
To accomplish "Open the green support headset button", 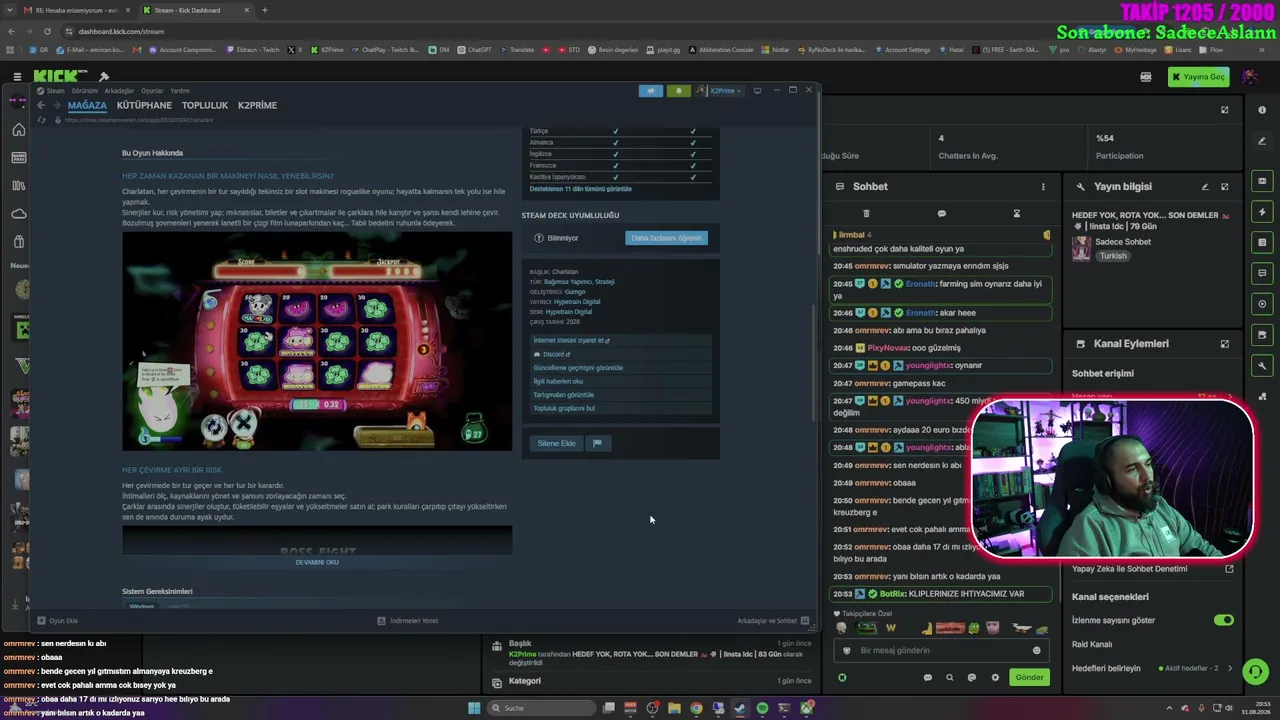I will click(x=1254, y=670).
